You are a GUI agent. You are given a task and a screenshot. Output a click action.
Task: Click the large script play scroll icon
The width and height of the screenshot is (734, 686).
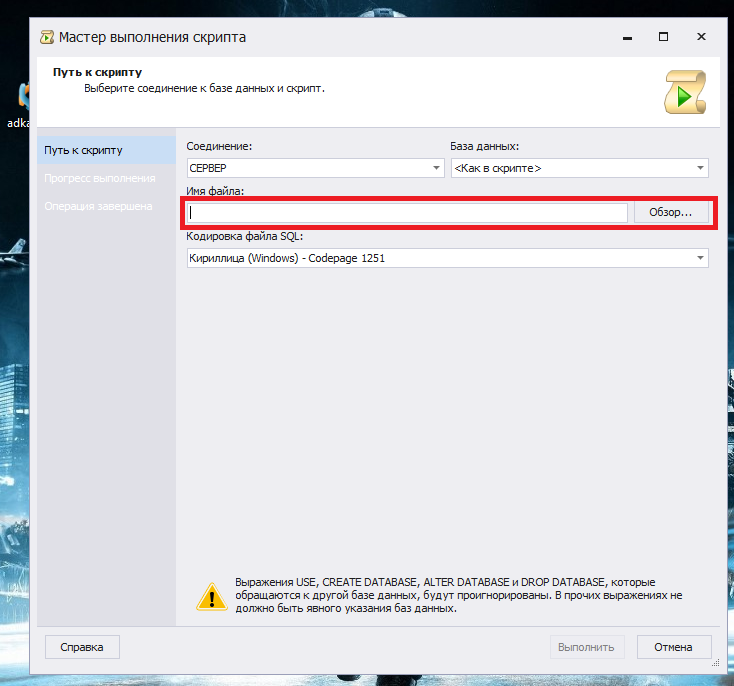(x=685, y=92)
